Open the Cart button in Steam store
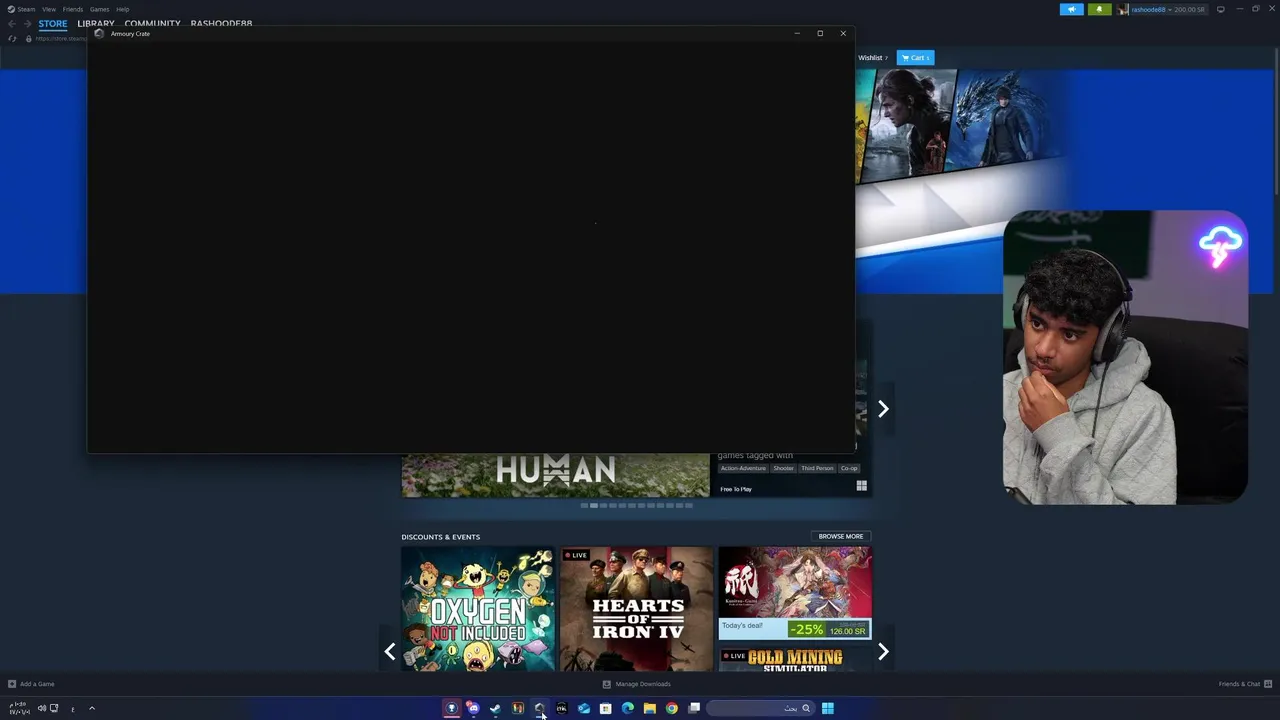 tap(915, 58)
